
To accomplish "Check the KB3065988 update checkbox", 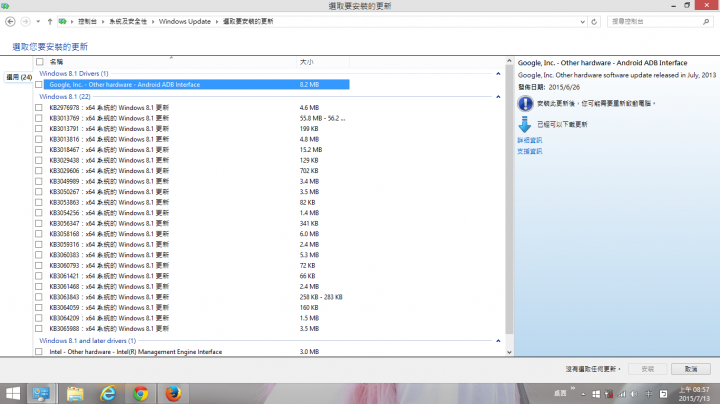I will click(x=39, y=329).
